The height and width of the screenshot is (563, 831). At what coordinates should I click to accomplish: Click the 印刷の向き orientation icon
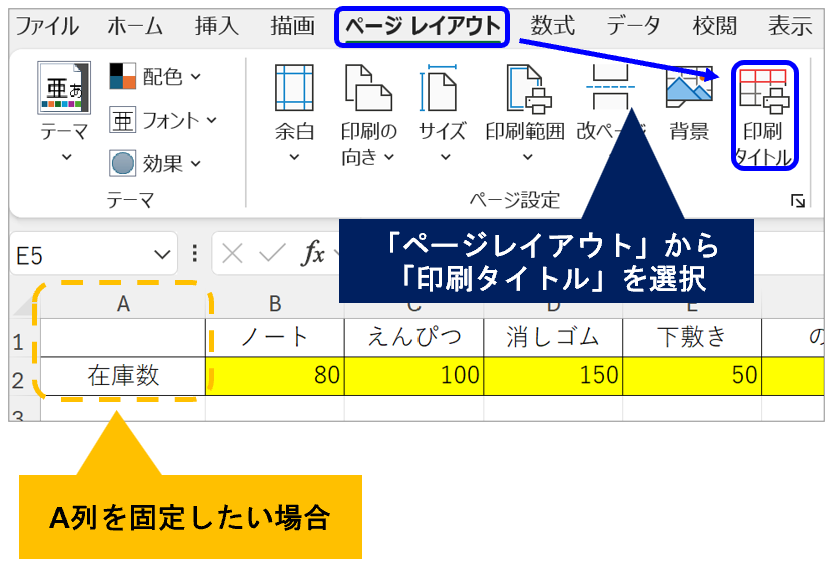[x=368, y=88]
